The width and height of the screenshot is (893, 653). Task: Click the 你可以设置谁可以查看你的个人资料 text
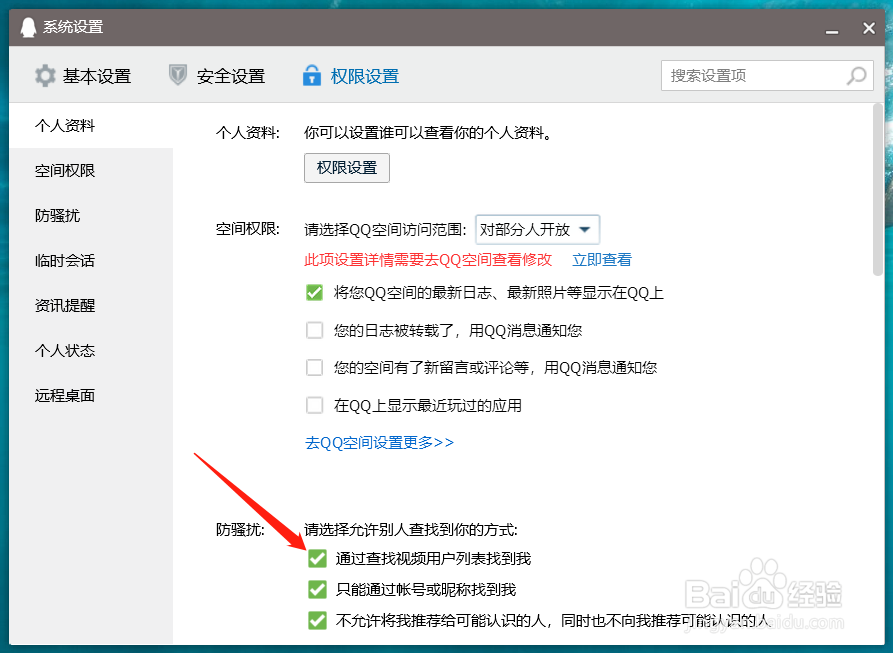click(x=428, y=133)
